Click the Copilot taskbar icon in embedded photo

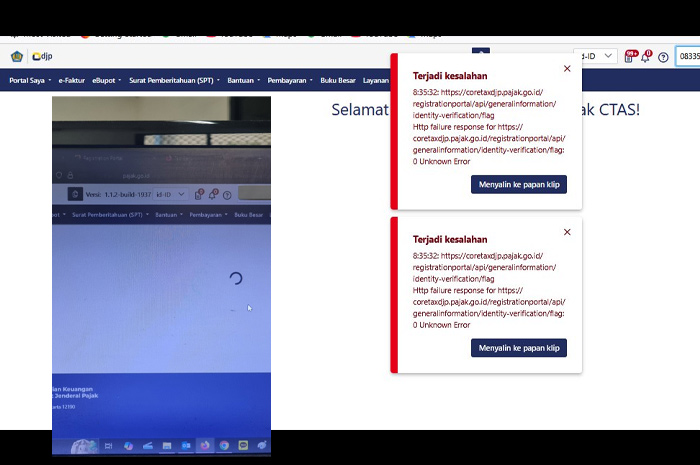pos(129,446)
